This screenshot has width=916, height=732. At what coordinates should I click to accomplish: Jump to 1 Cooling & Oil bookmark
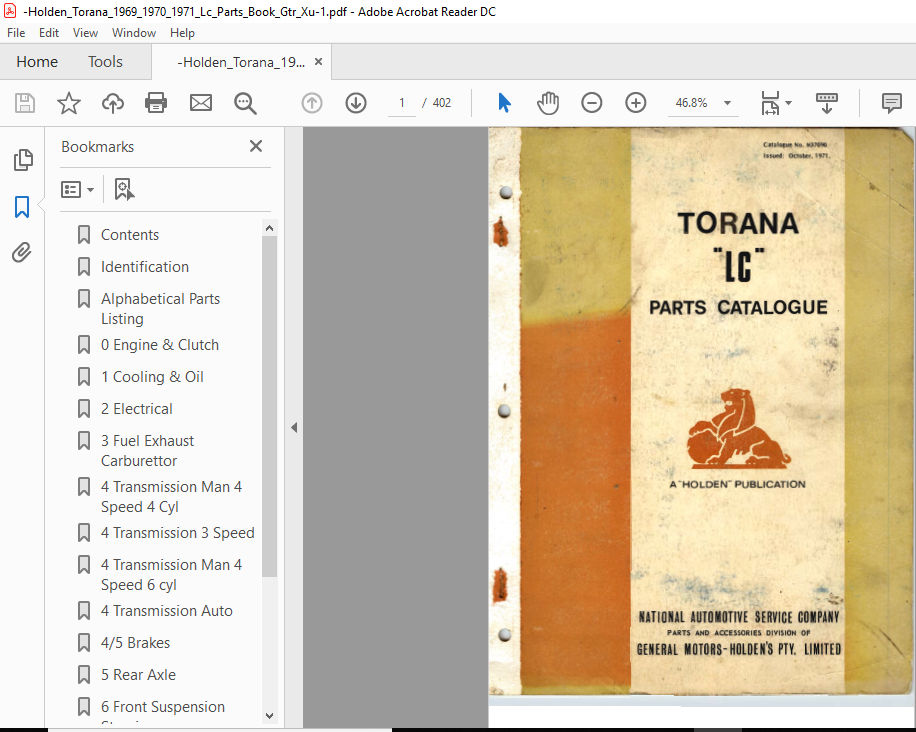(x=152, y=377)
